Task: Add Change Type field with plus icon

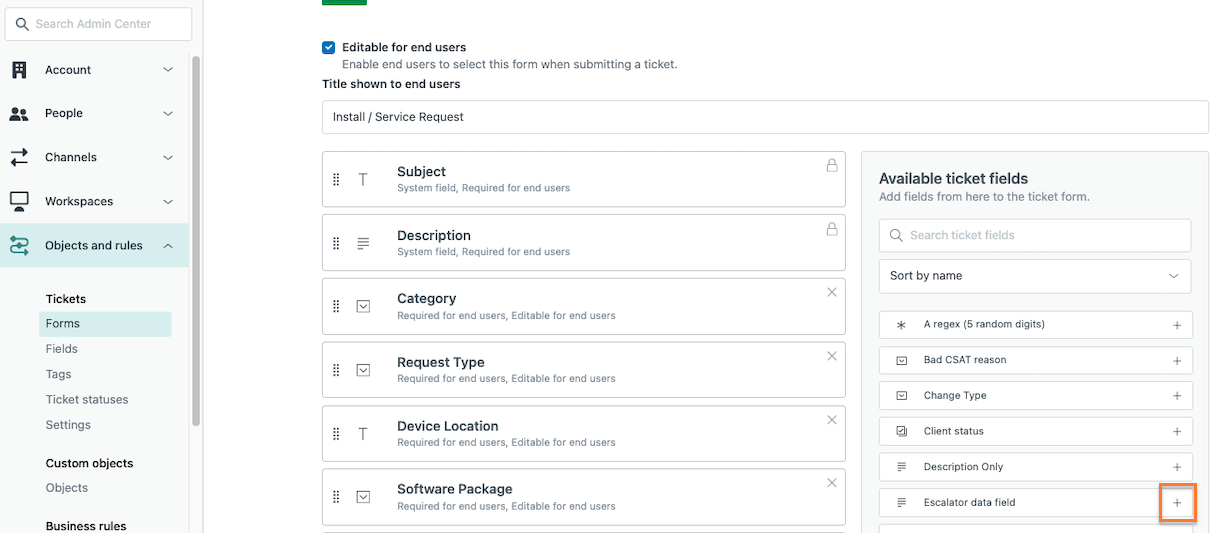Action: click(1177, 396)
